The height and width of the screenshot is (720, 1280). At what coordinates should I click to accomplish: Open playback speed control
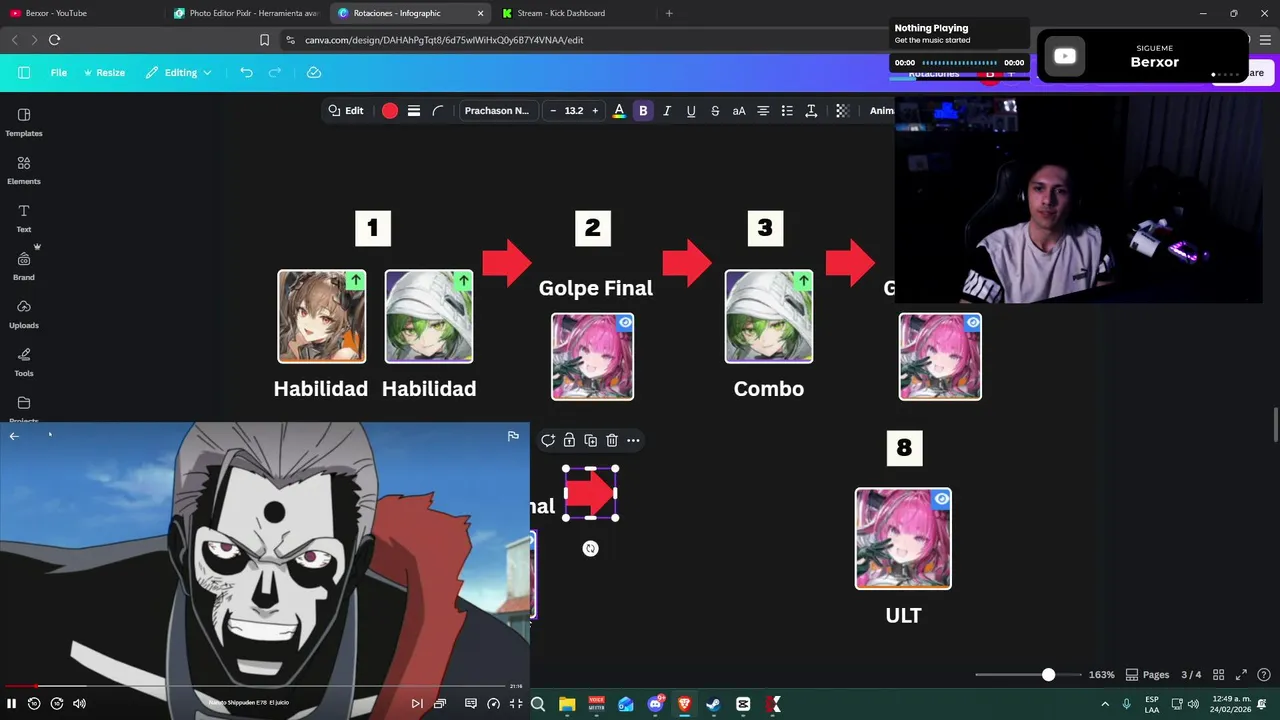coord(493,704)
